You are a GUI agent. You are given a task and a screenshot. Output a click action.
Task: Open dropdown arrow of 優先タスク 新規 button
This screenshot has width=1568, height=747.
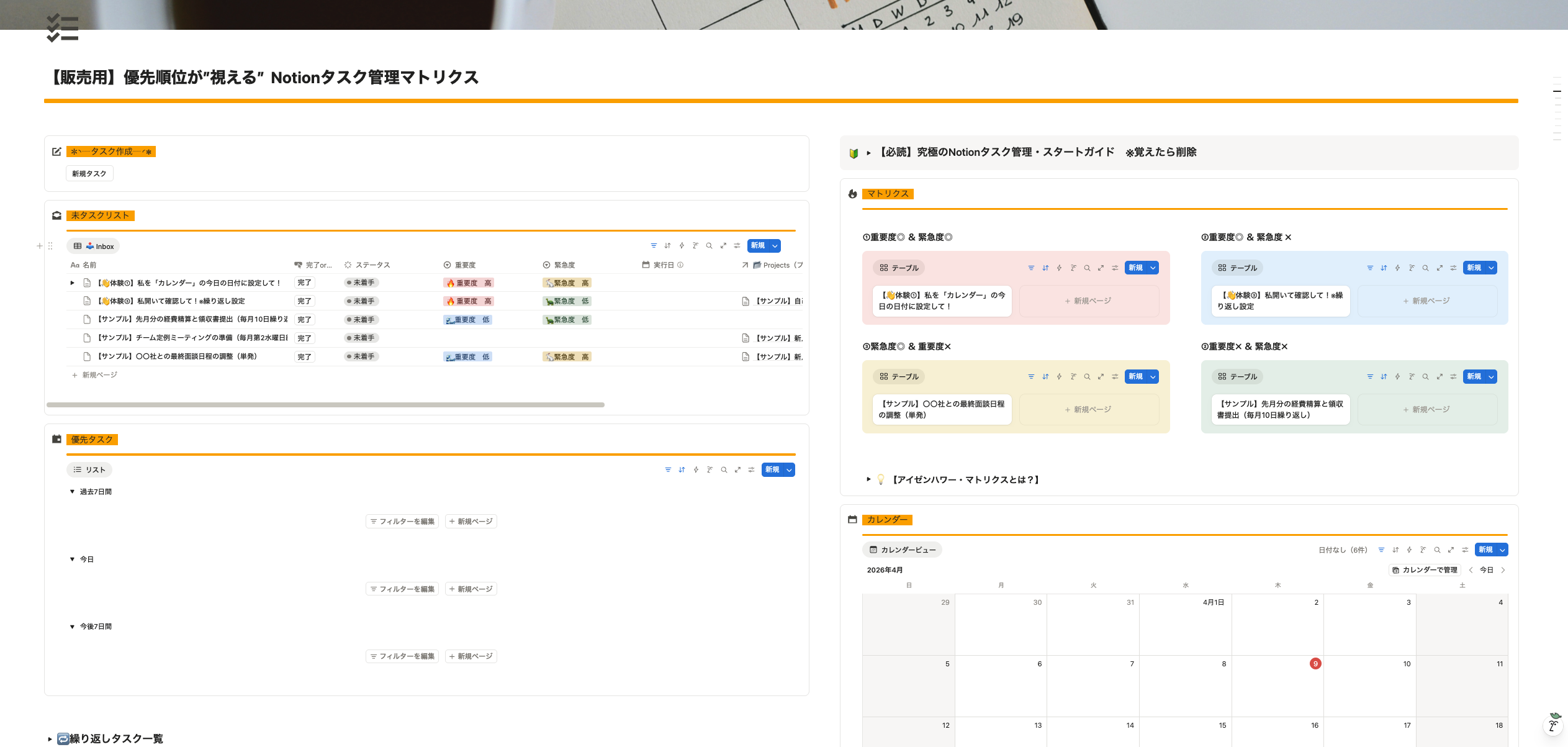click(789, 470)
